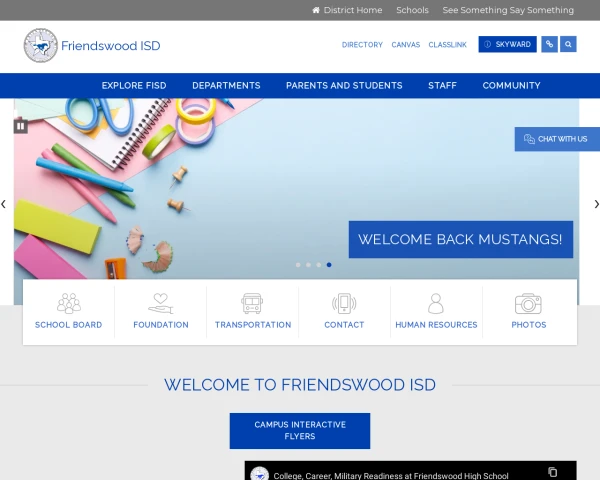Open the Explore FISD menu
The image size is (600, 480).
(134, 85)
